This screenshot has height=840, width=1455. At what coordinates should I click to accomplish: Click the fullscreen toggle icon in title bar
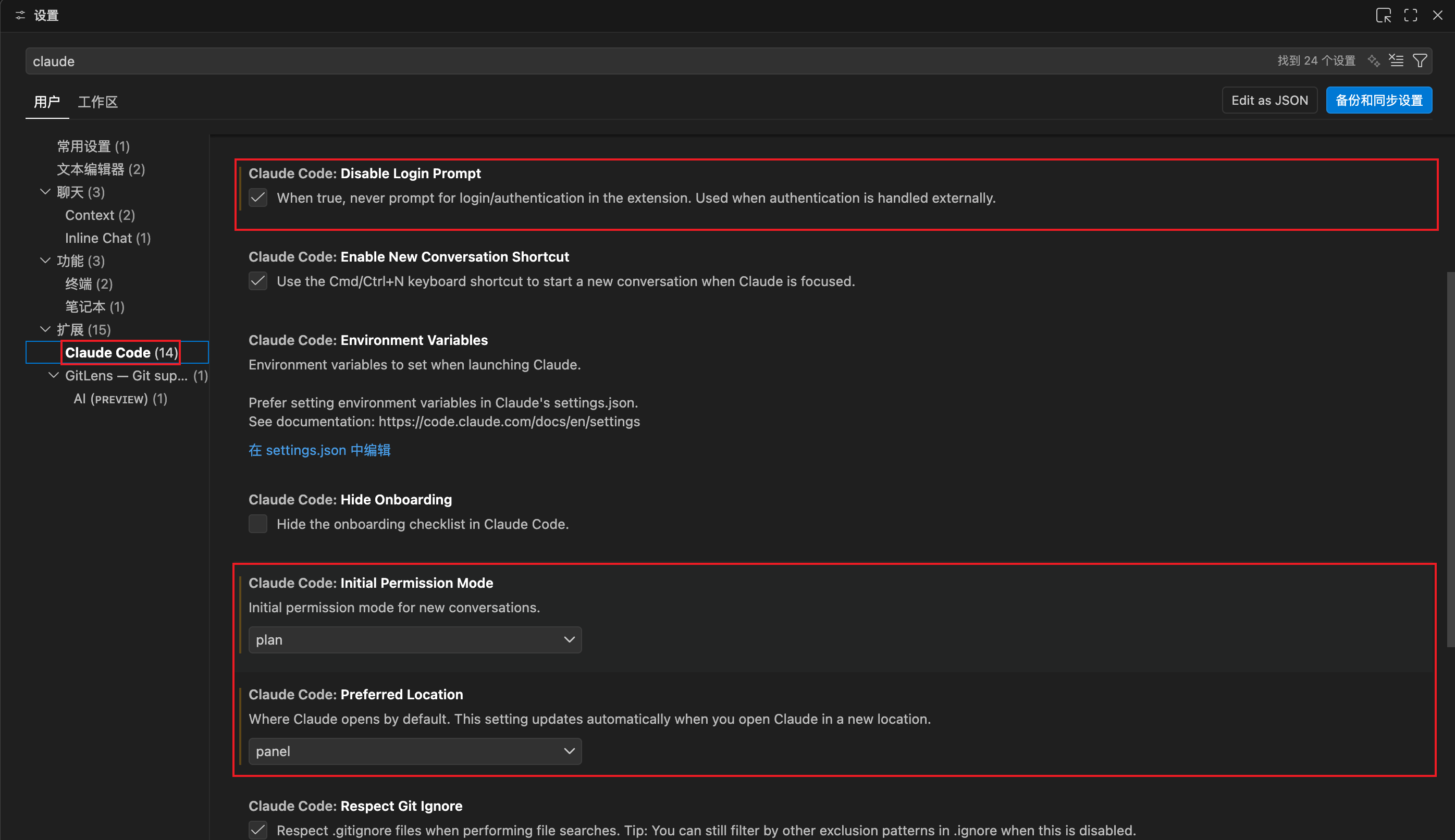[1411, 16]
